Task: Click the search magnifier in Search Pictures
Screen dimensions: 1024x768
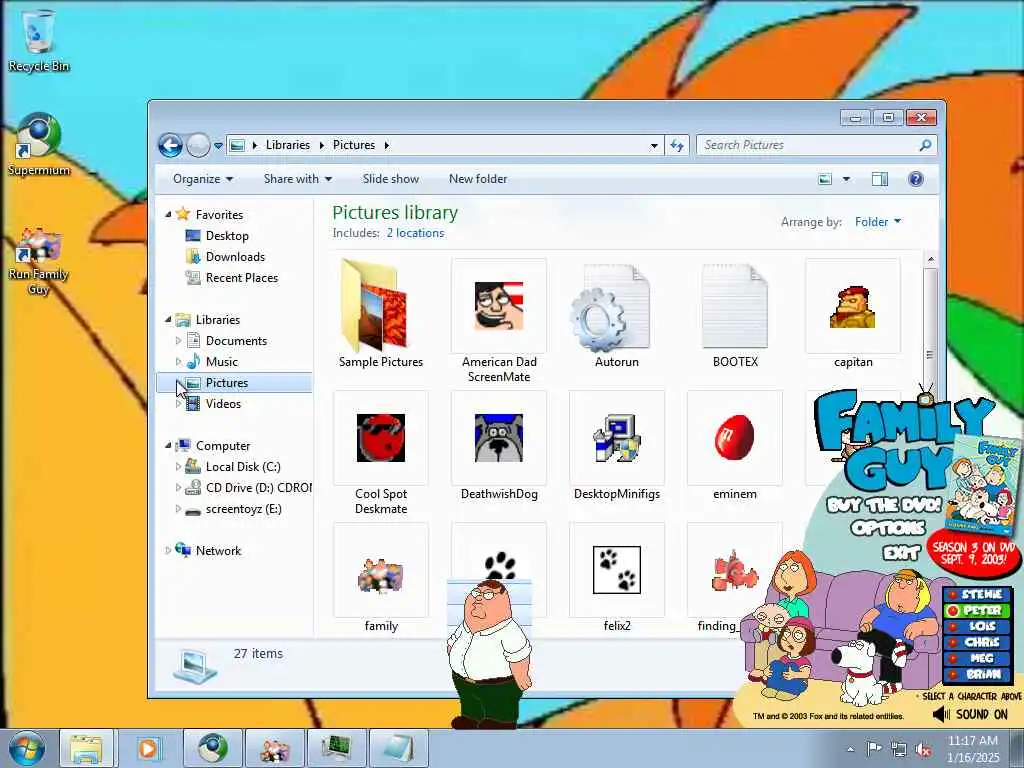Action: 925,145
